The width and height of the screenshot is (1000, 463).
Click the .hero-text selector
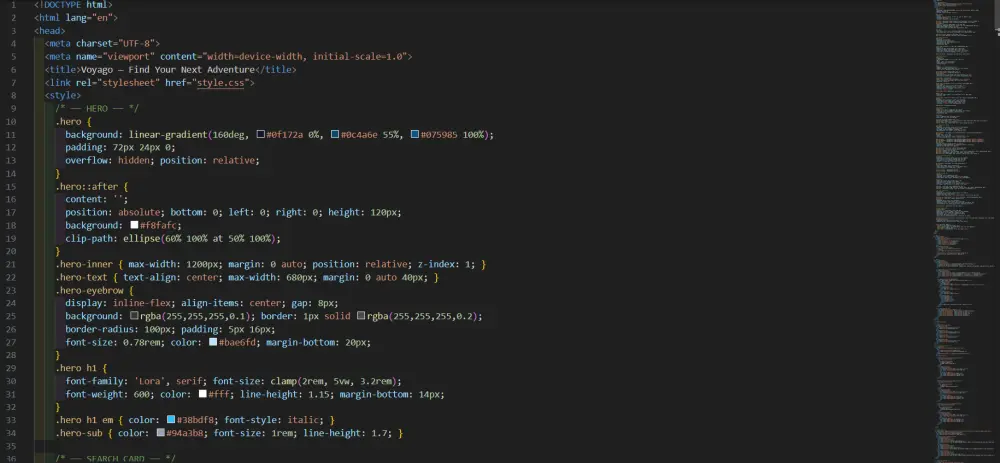[84, 277]
